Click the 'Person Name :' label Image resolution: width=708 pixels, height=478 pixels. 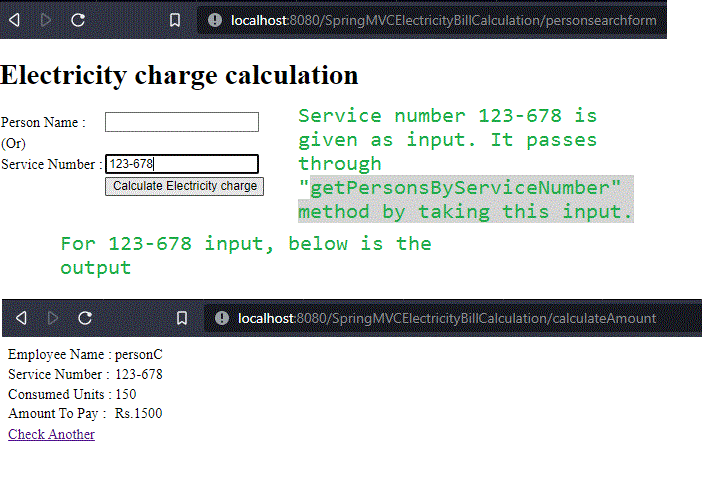(43, 122)
